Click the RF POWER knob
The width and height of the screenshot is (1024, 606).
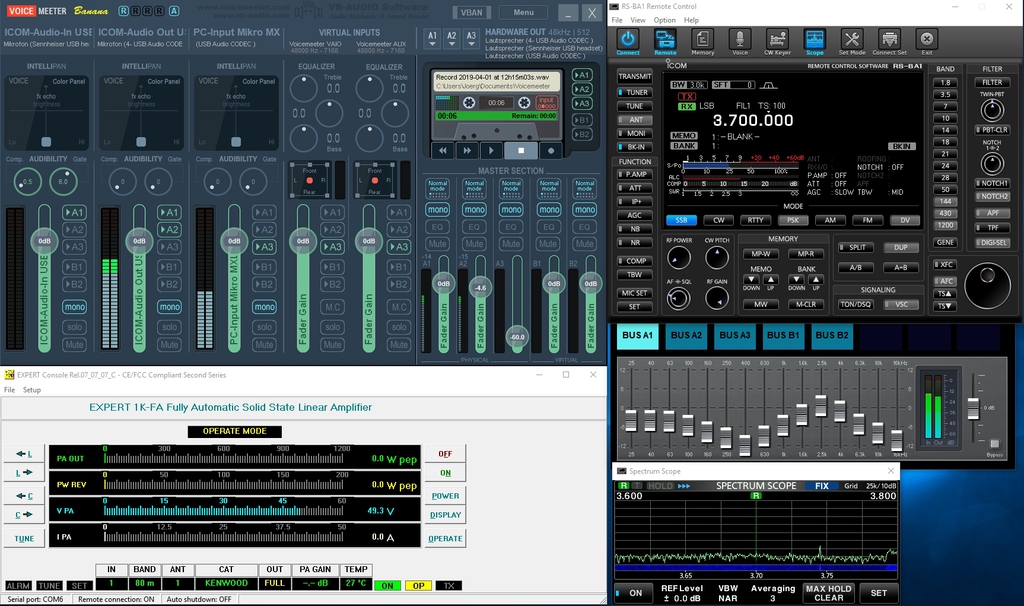pyautogui.click(x=679, y=258)
